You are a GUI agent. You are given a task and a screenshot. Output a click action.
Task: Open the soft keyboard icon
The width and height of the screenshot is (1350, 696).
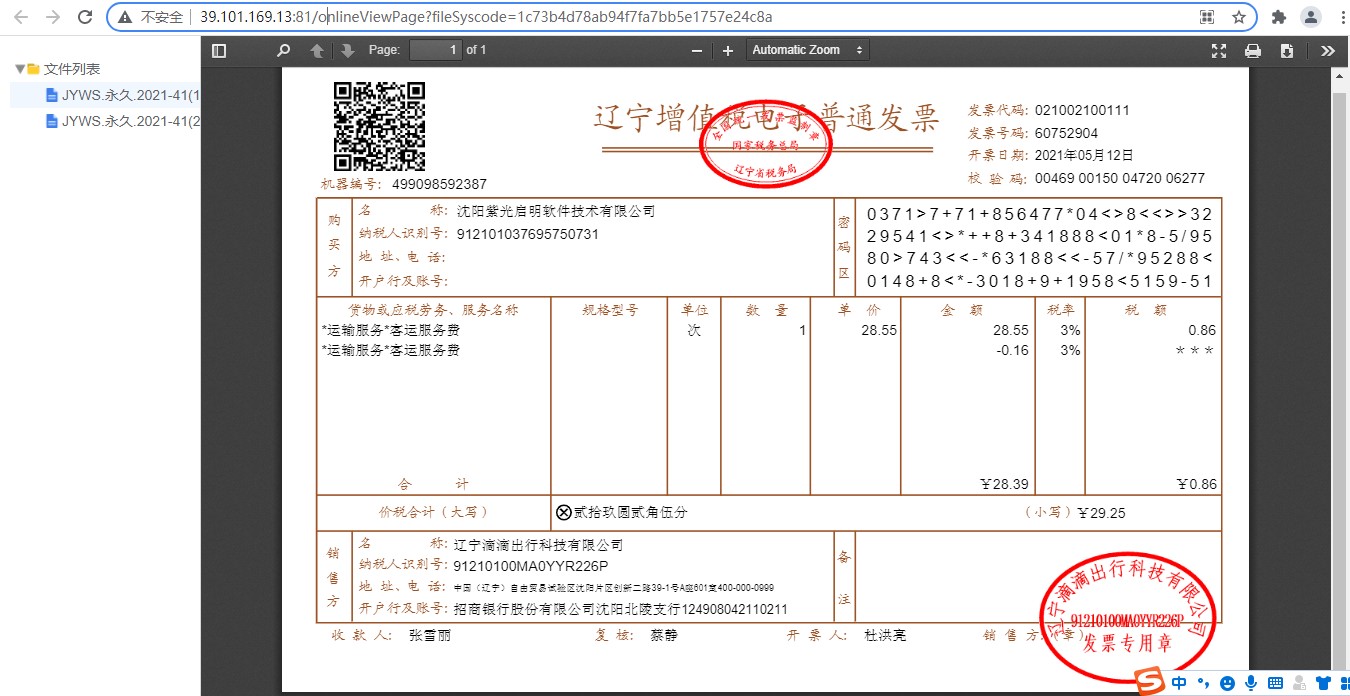(x=1274, y=683)
